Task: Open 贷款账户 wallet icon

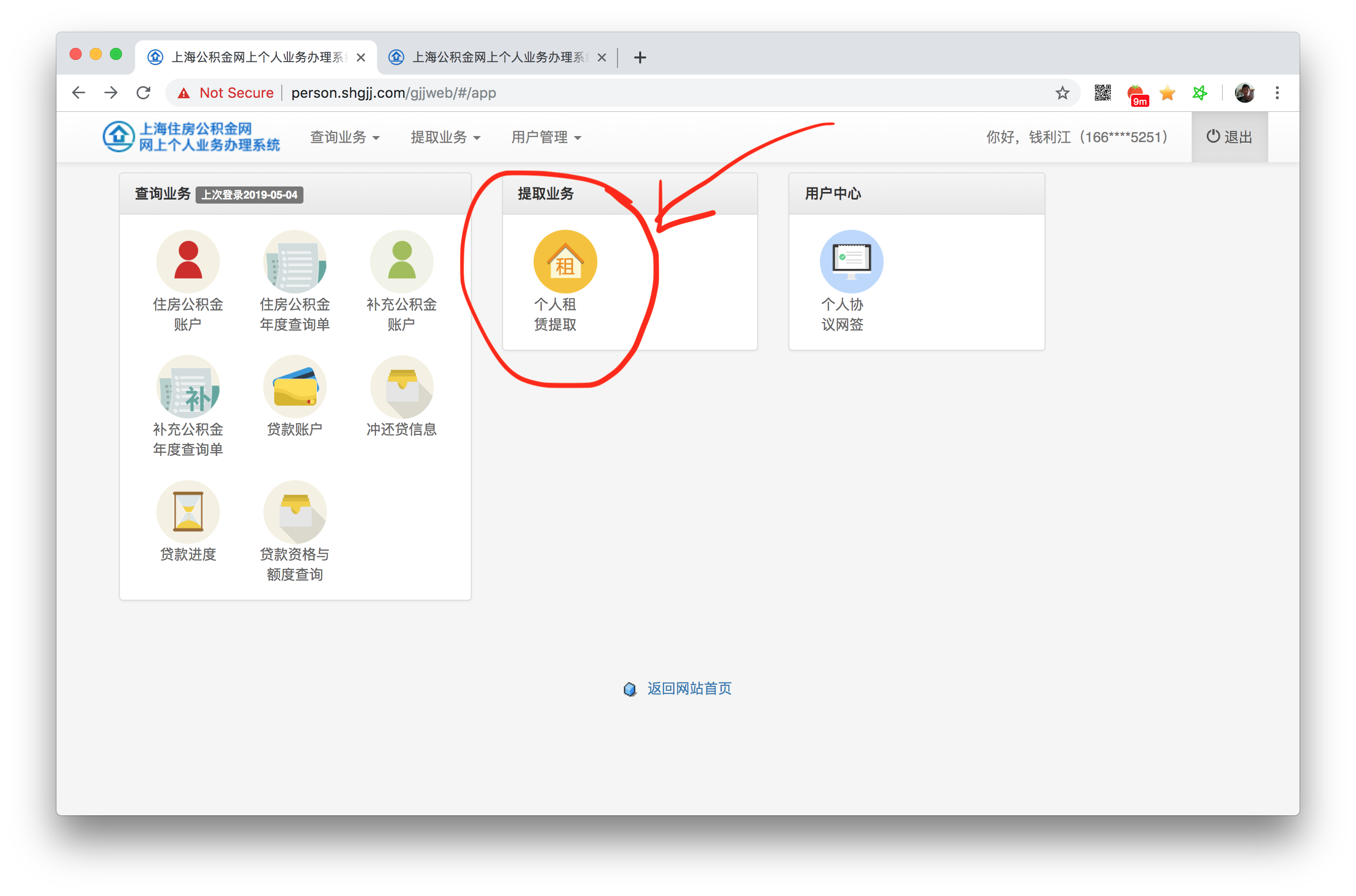Action: pos(294,387)
